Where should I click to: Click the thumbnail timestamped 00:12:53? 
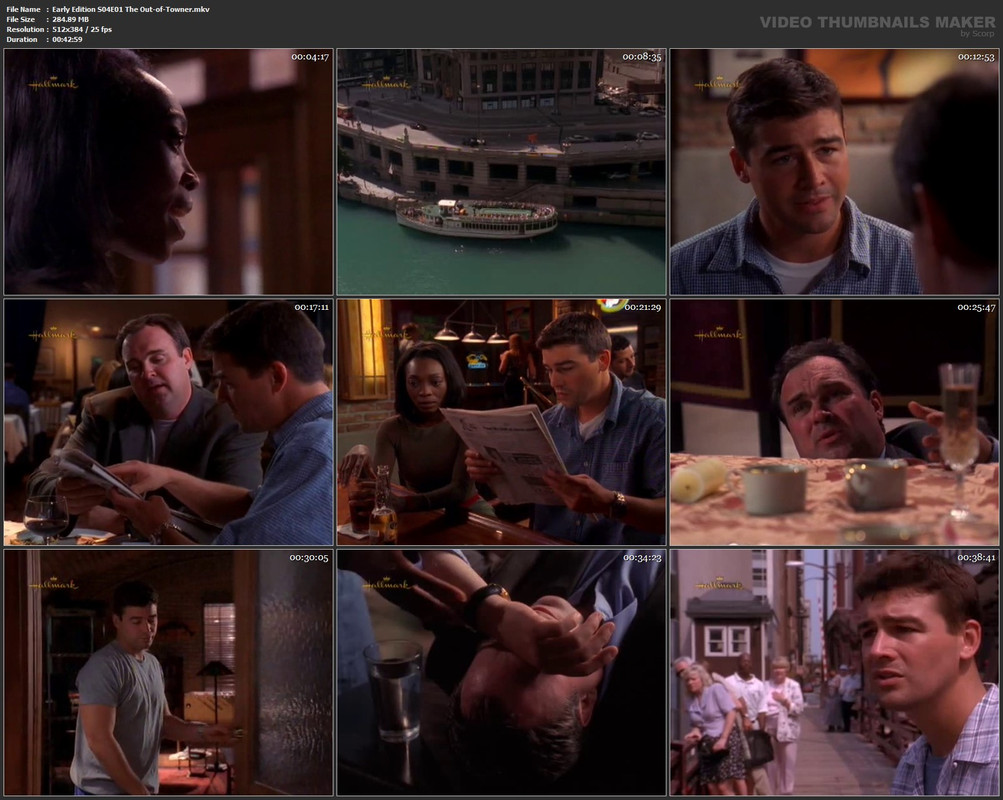(834, 171)
